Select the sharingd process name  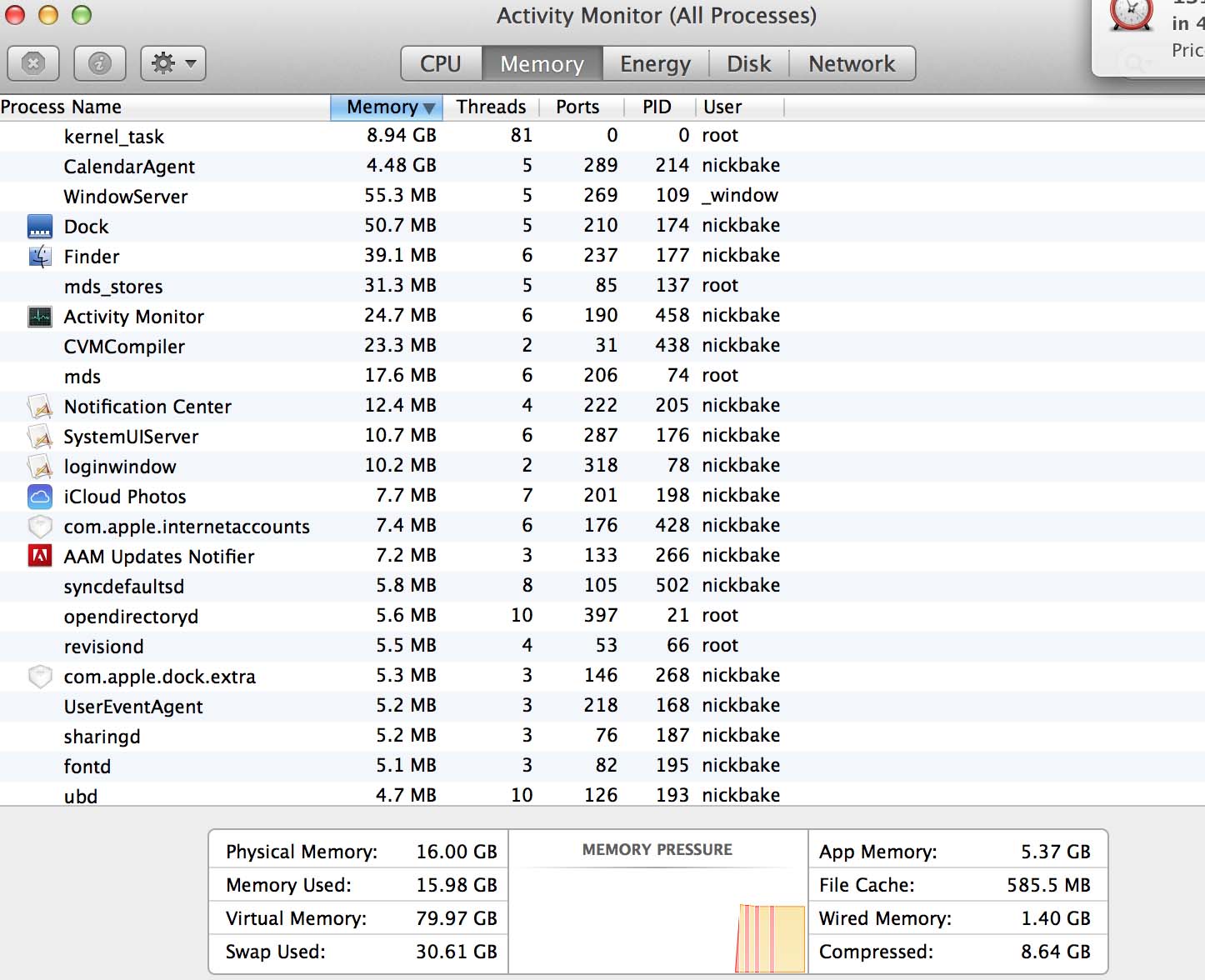tap(102, 737)
